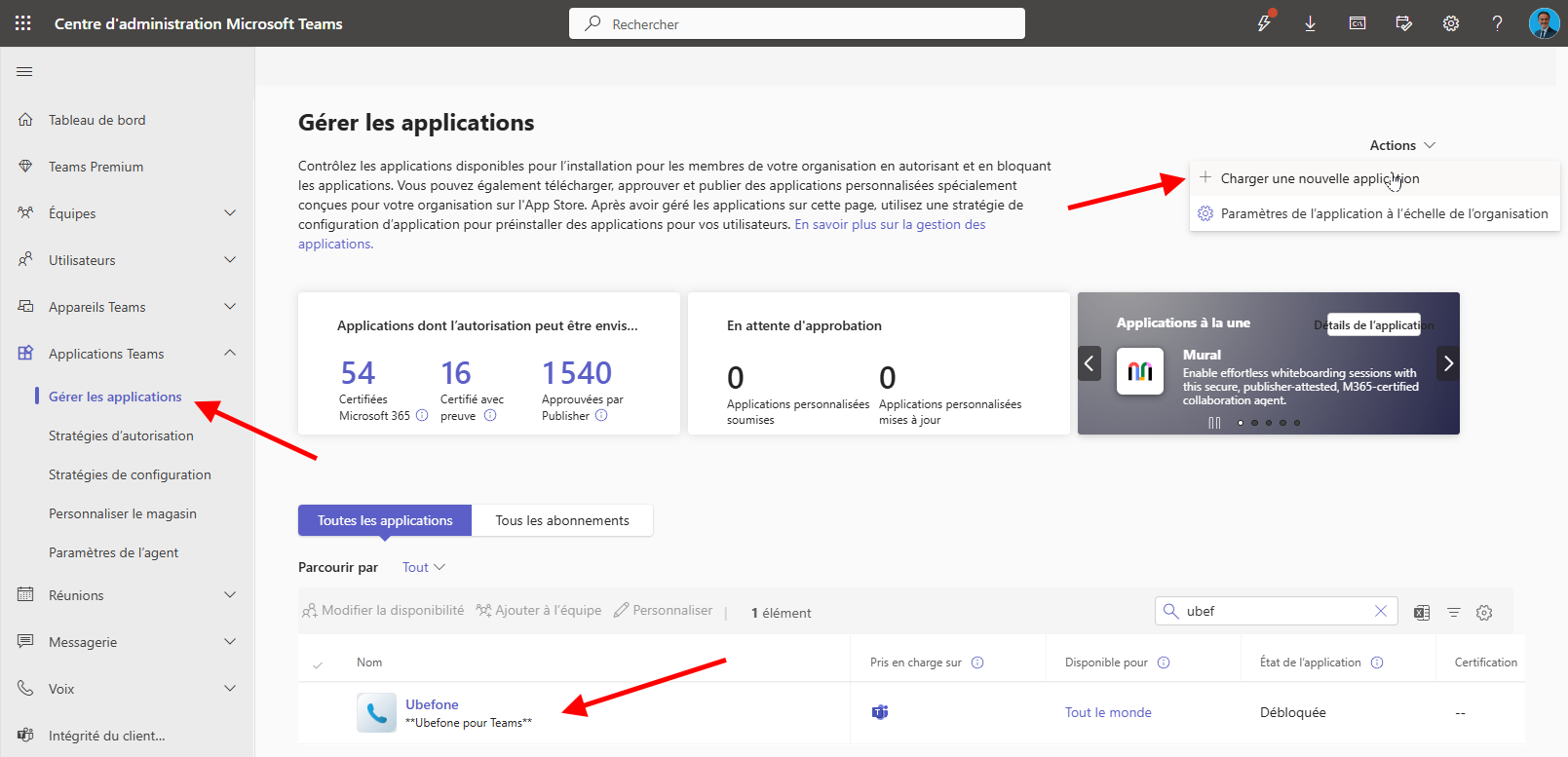Viewport: 1568px width, 757px height.
Task: Click the calendar checkmark icon in header
Action: pos(1404,23)
